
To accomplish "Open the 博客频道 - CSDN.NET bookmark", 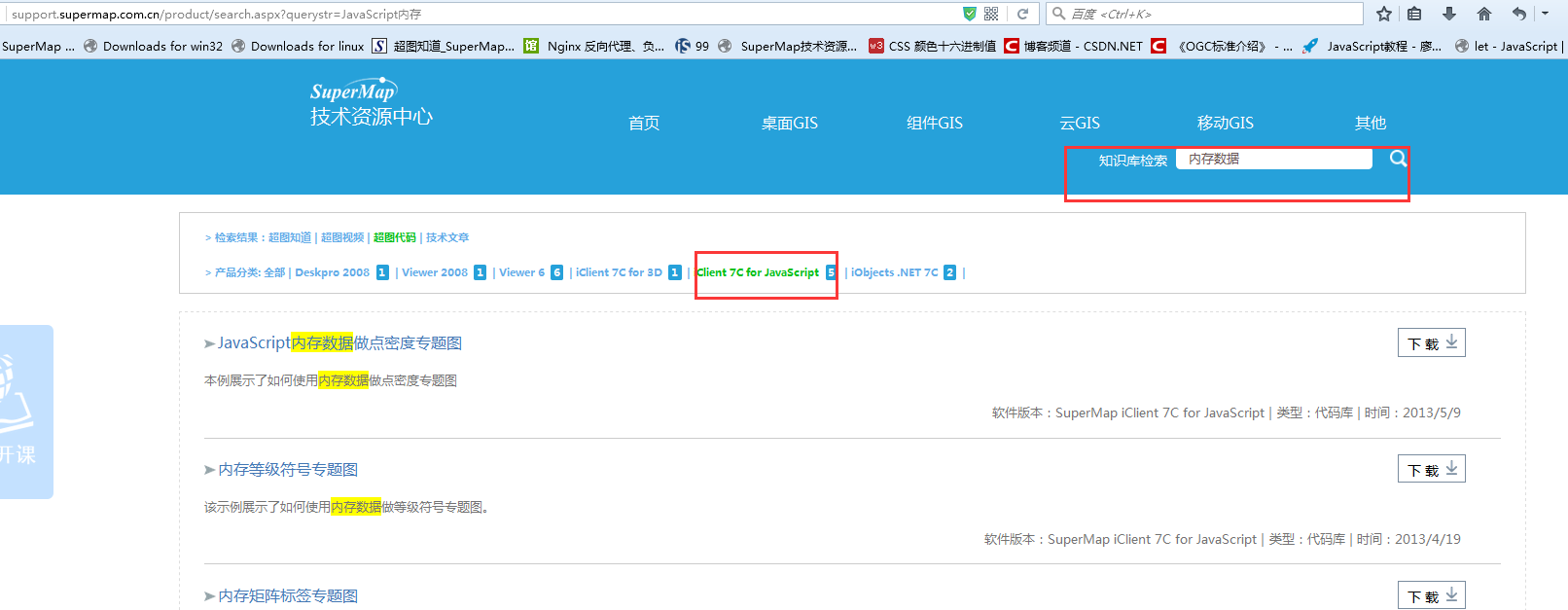I will (x=1074, y=46).
